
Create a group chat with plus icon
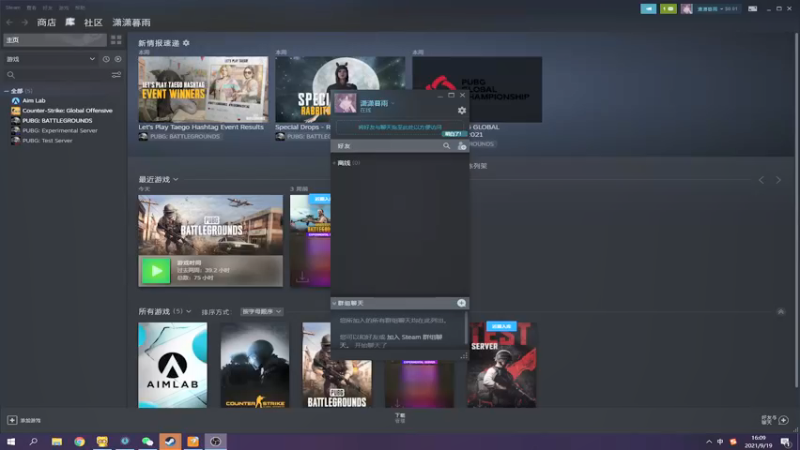click(x=461, y=303)
